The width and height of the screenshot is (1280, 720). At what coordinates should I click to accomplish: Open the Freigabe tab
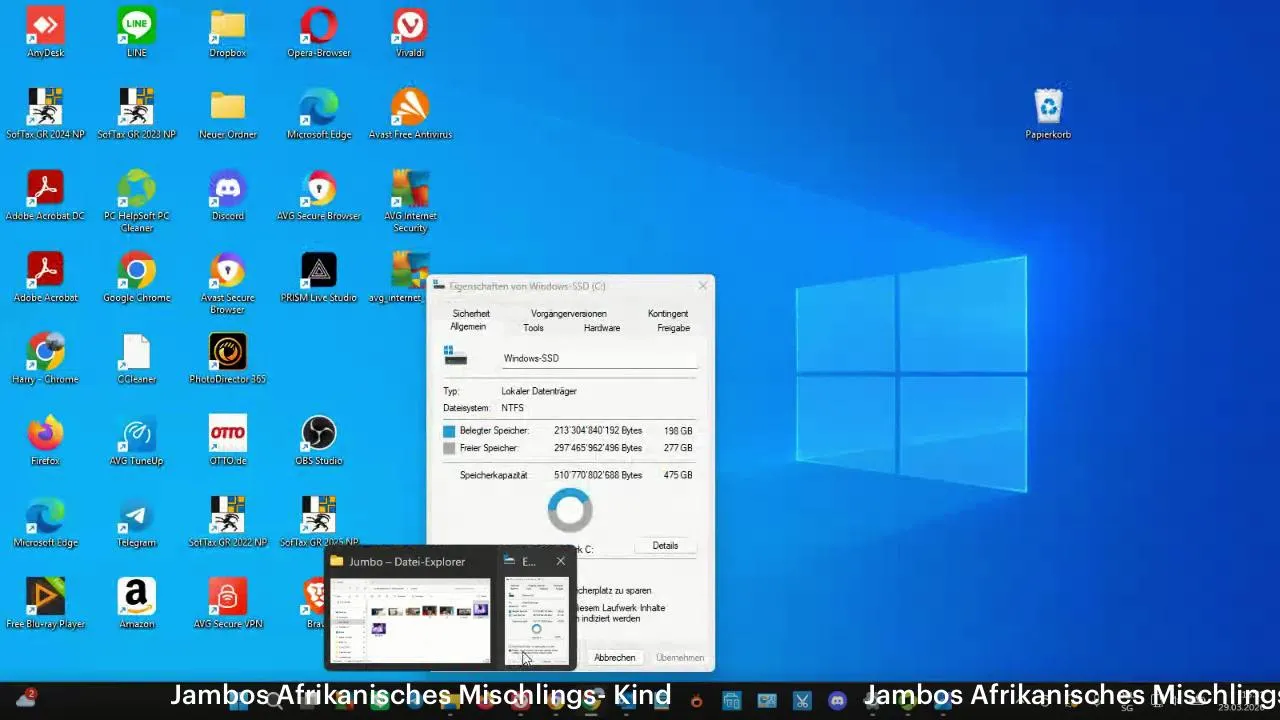coord(673,327)
